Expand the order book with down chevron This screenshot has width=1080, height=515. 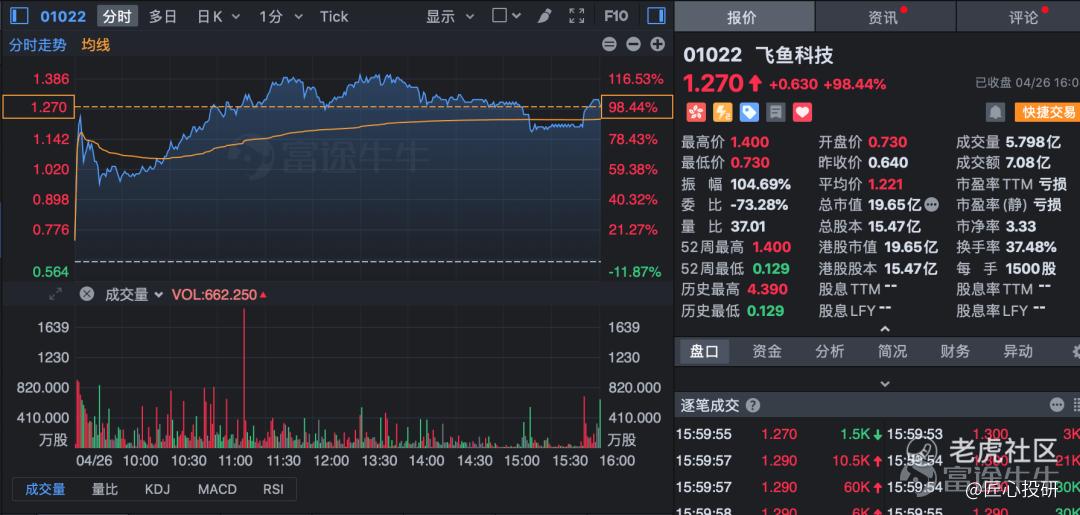[x=885, y=383]
